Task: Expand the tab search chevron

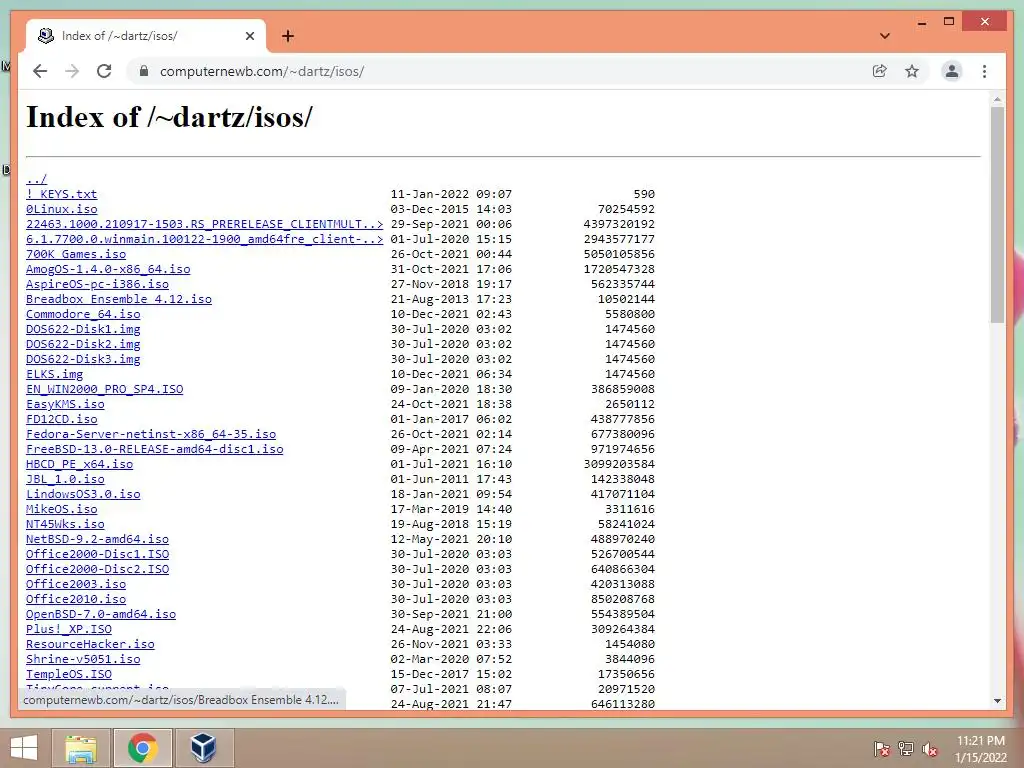Action: tap(885, 36)
